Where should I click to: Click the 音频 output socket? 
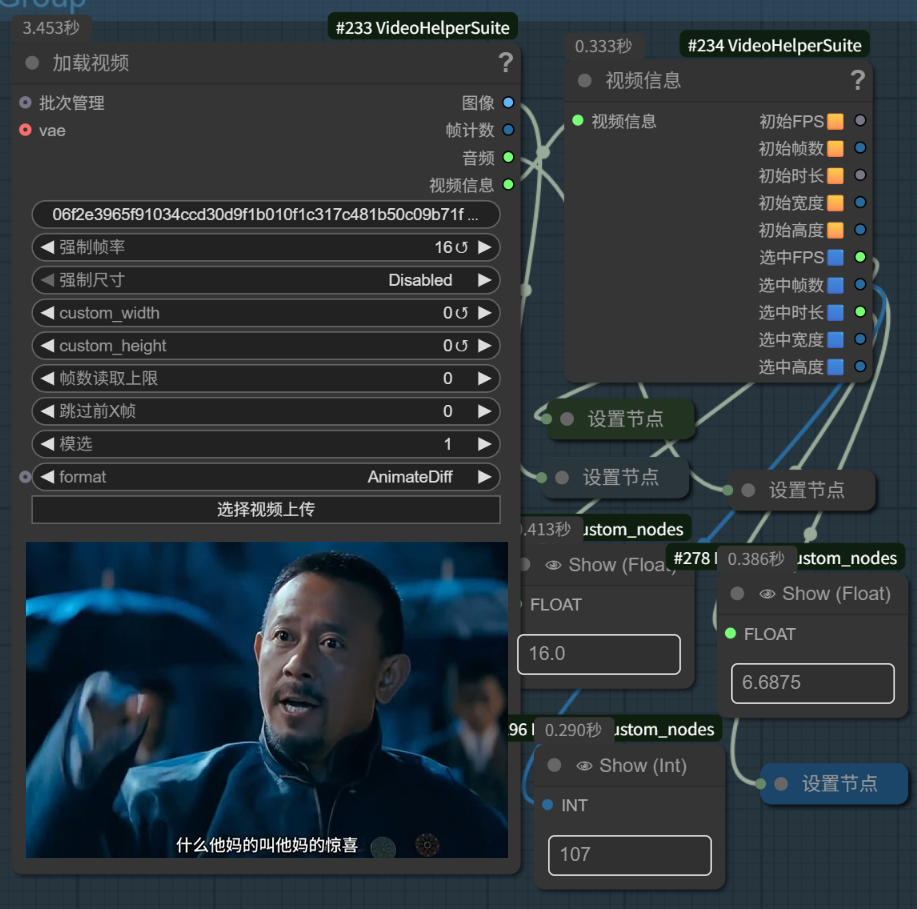(x=508, y=157)
